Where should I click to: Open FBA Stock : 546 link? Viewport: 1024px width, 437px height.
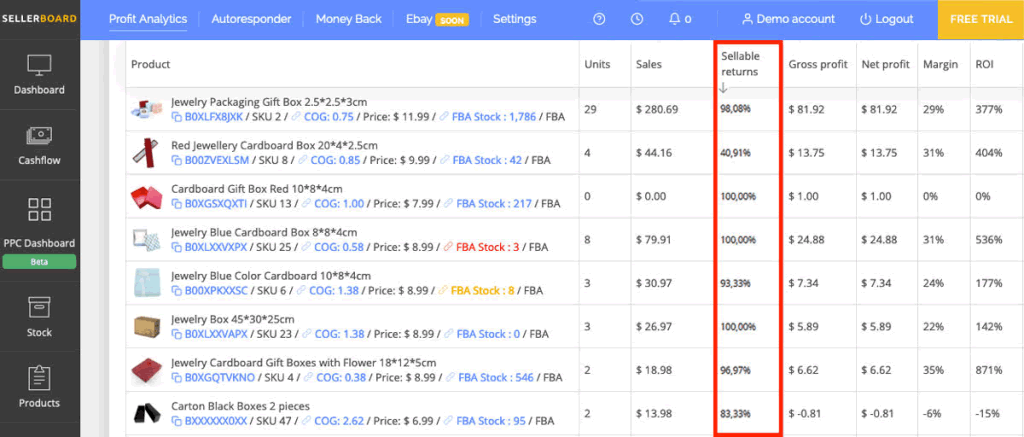point(496,378)
